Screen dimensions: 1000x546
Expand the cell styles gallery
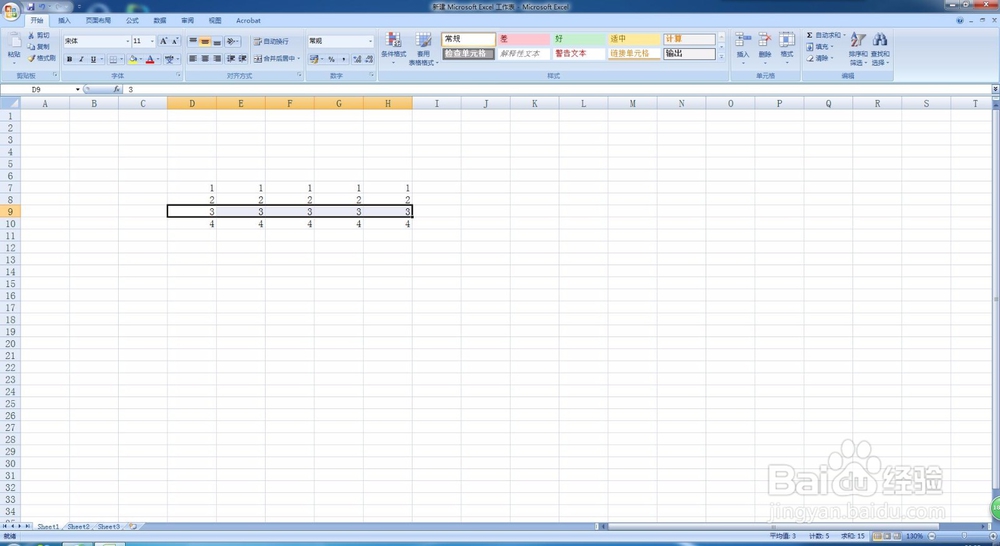(x=721, y=57)
